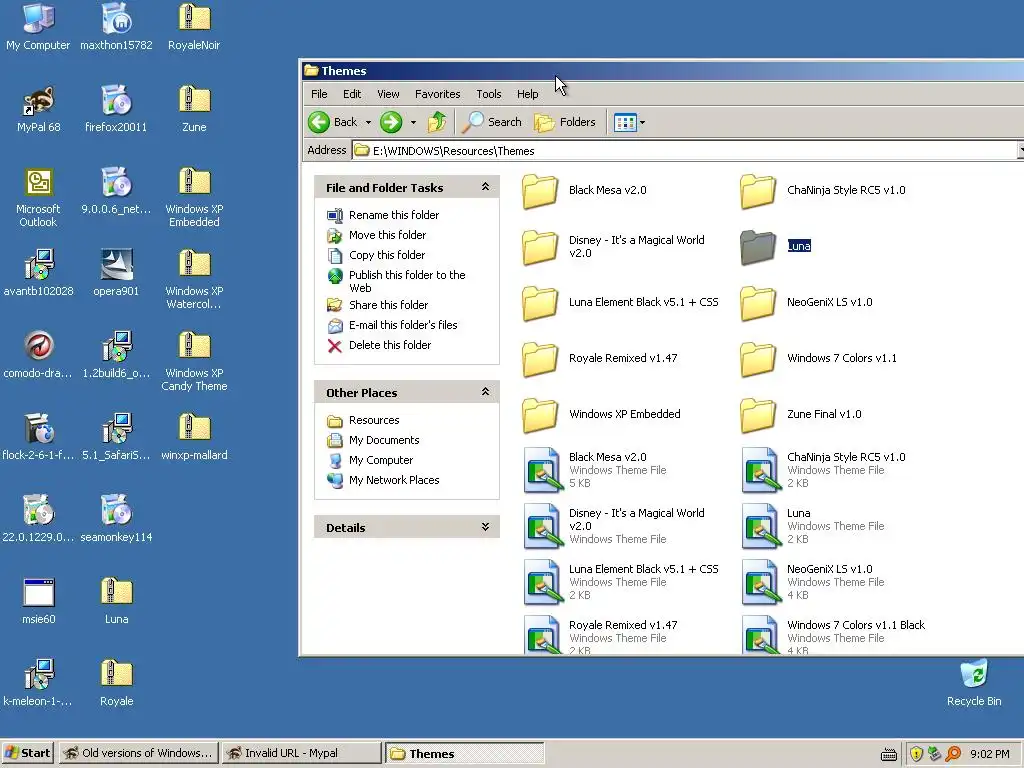Go up one folder level icon

[x=437, y=122]
